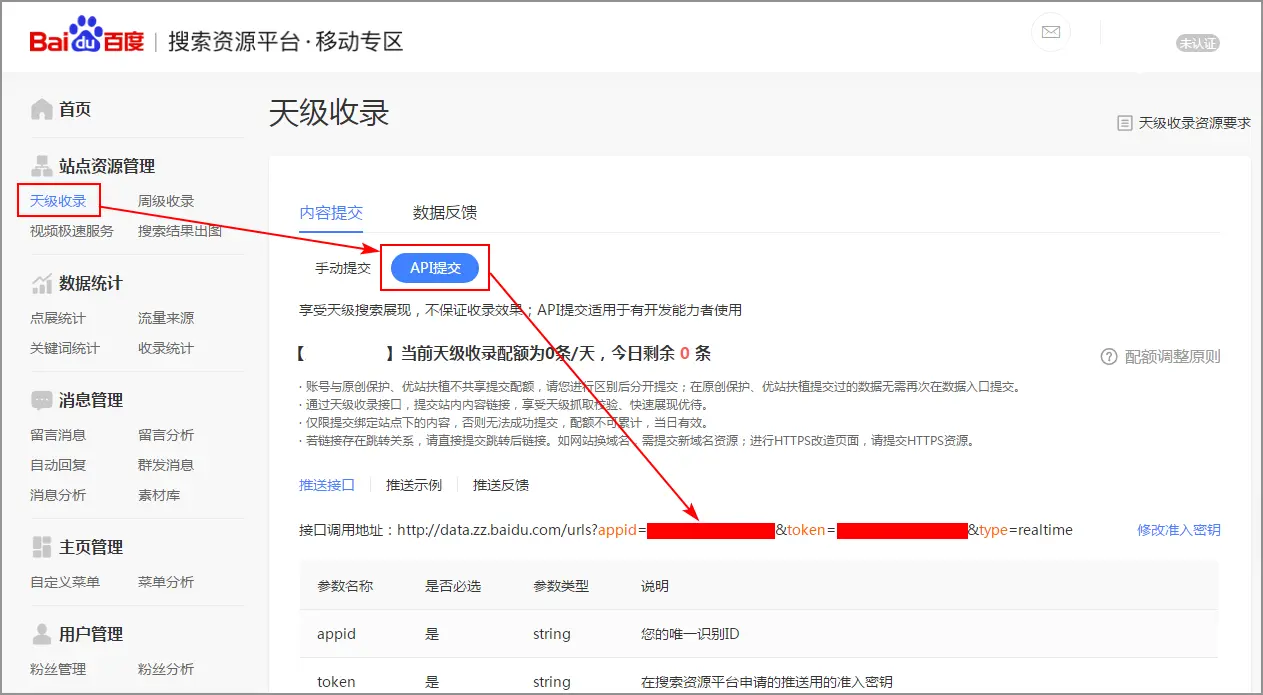Screen dimensions: 1263x695
Task: Switch to the 数据反馈 tab
Action: pos(445,212)
